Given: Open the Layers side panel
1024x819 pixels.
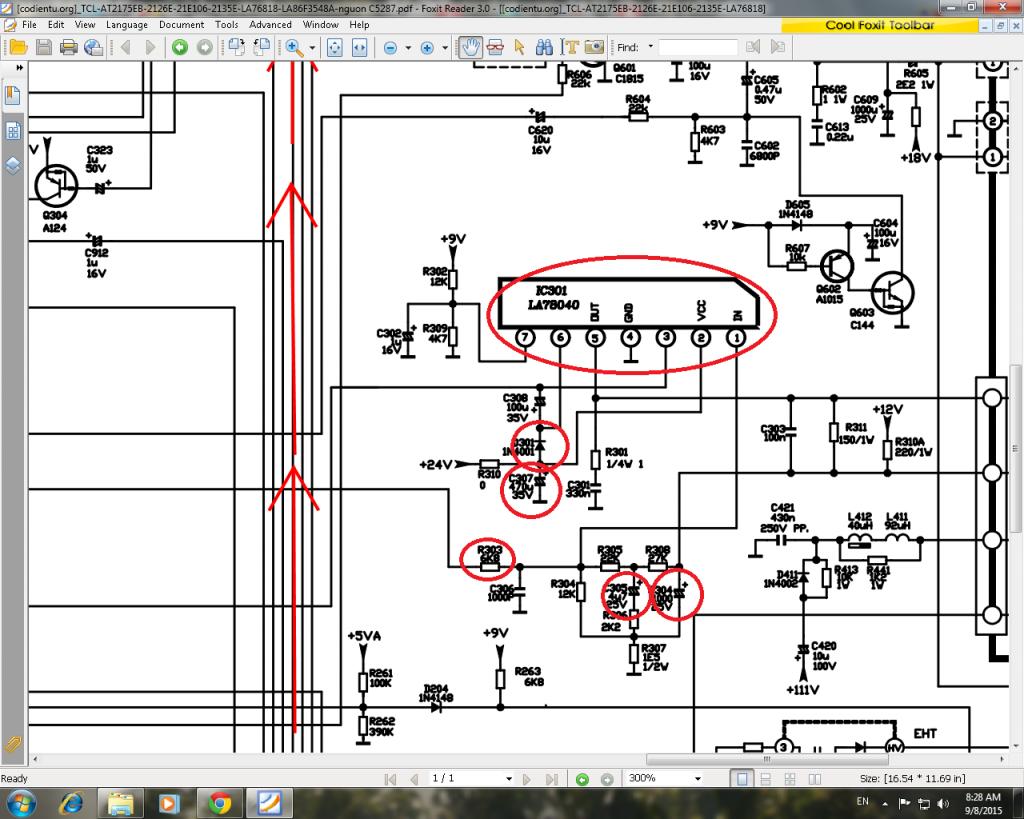Looking at the screenshot, I should (14, 165).
